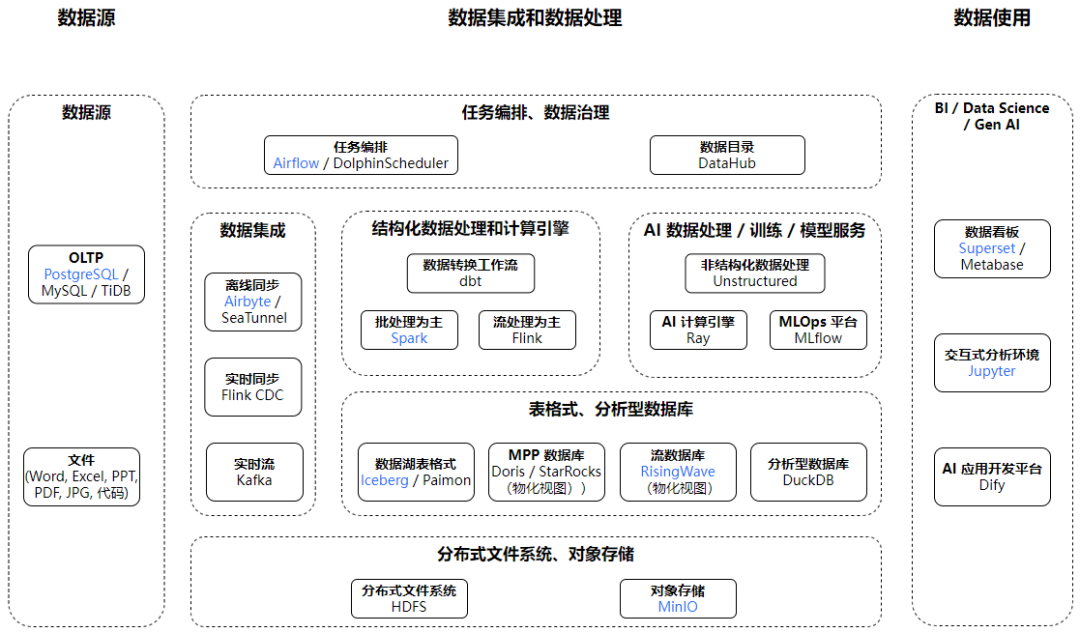1080x633 pixels.
Task: Click the 数据集成和数据处理 page heading
Action: coord(535,18)
